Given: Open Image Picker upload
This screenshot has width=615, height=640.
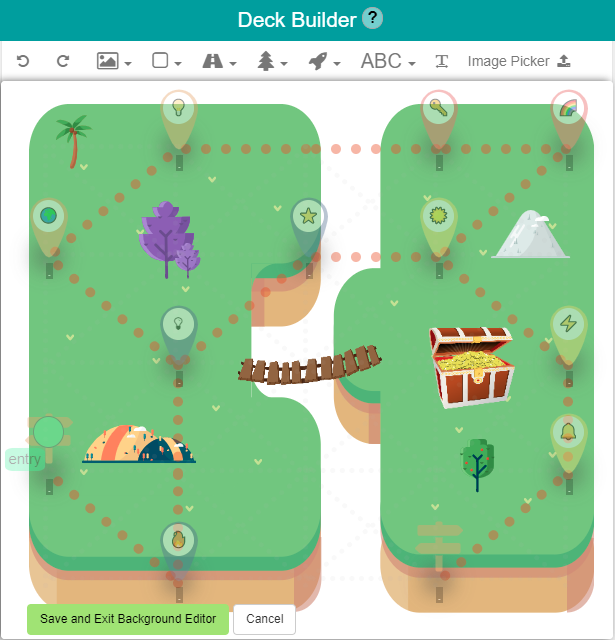Looking at the screenshot, I should coord(519,61).
